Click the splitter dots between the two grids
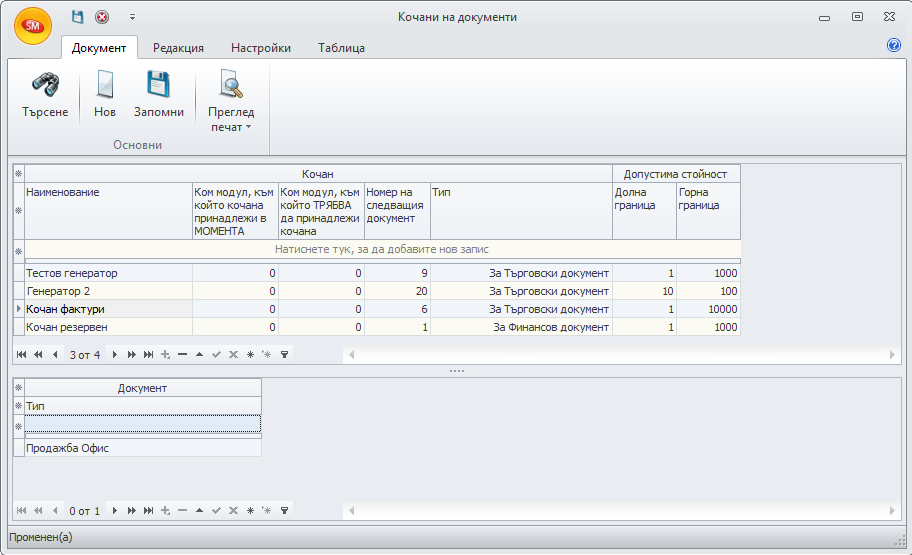This screenshot has width=912, height=555. [457, 371]
